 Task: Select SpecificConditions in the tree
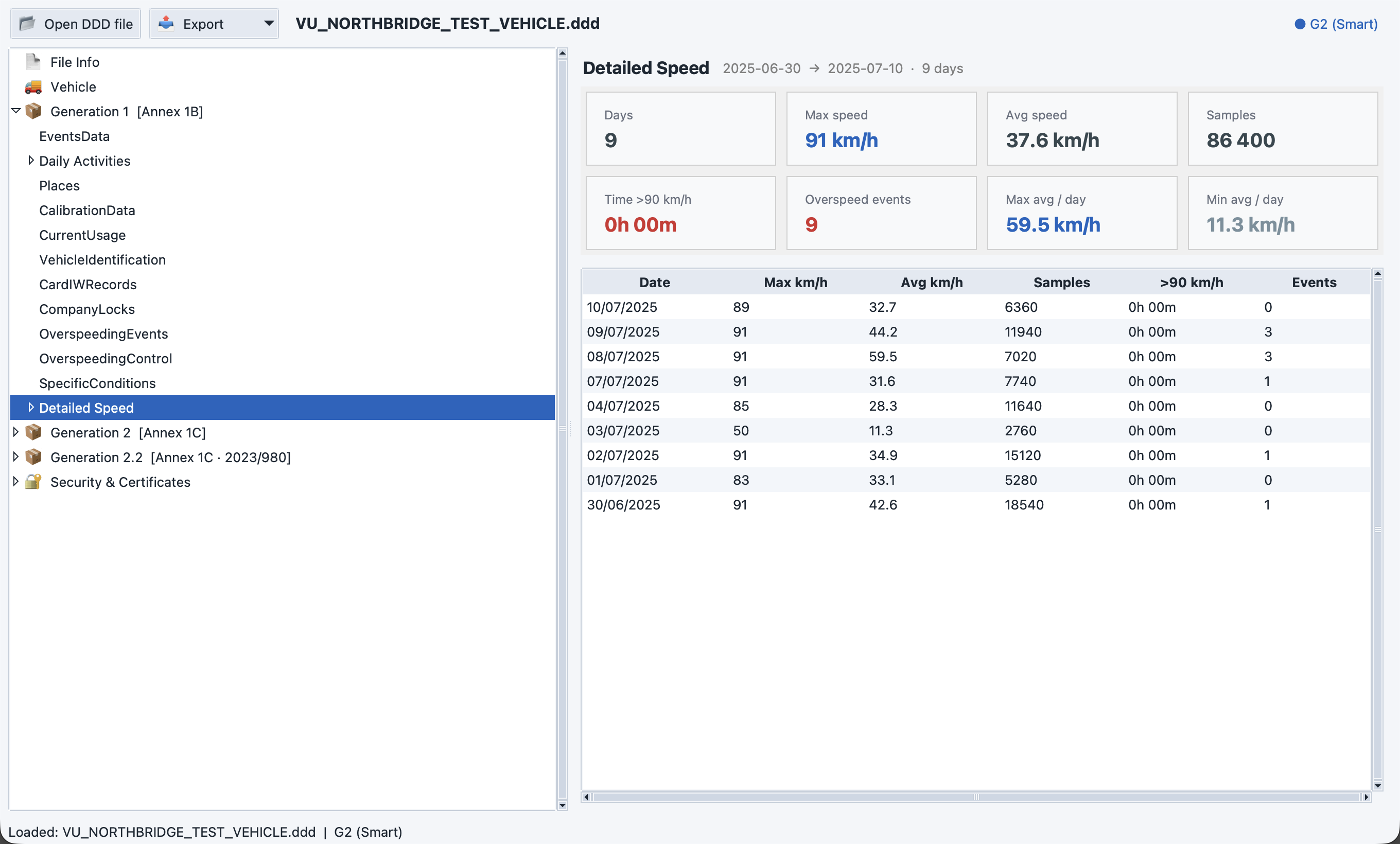[x=97, y=383]
